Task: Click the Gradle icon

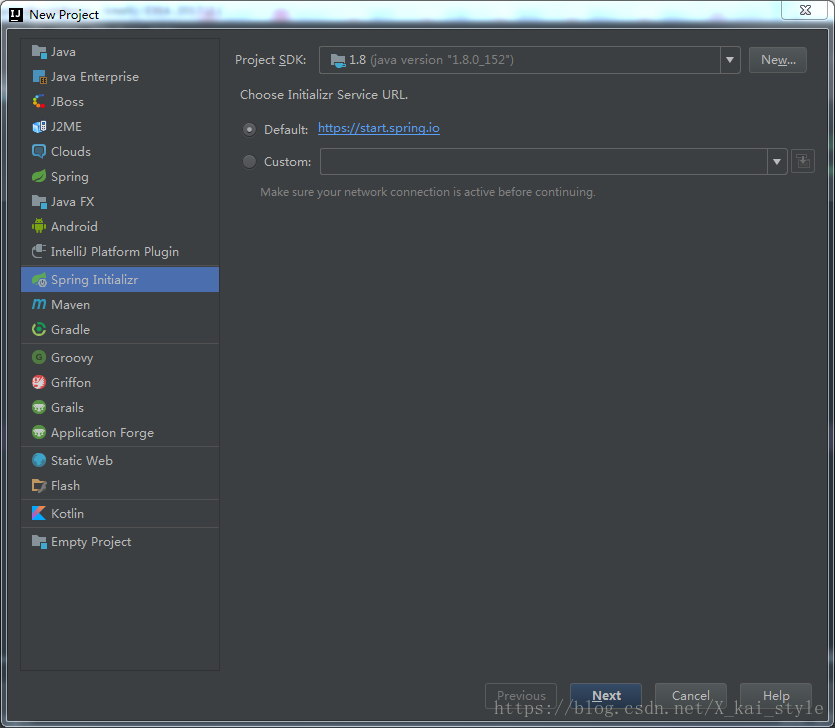Action: pyautogui.click(x=39, y=330)
